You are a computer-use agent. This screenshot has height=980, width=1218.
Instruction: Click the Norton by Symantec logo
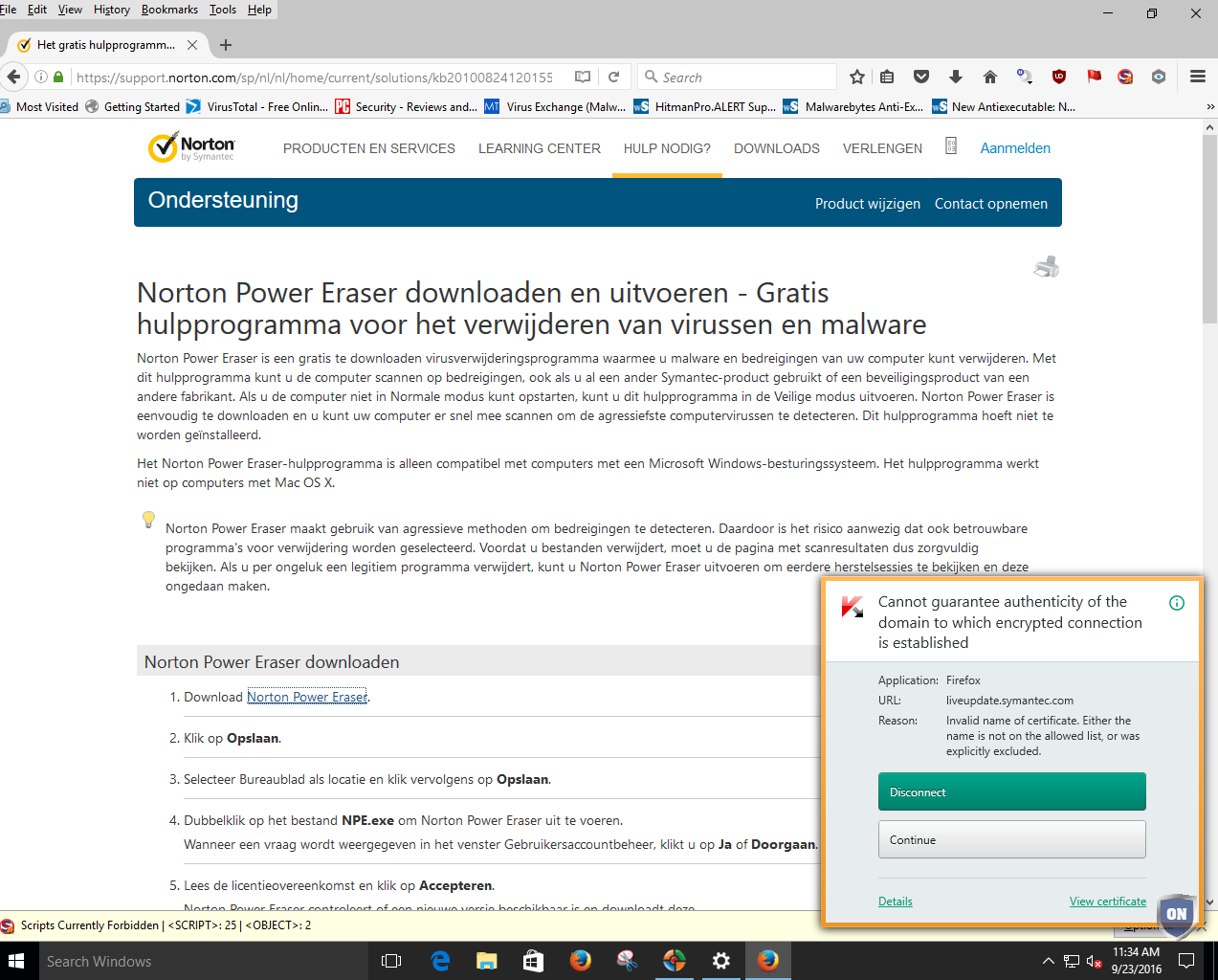[x=191, y=147]
